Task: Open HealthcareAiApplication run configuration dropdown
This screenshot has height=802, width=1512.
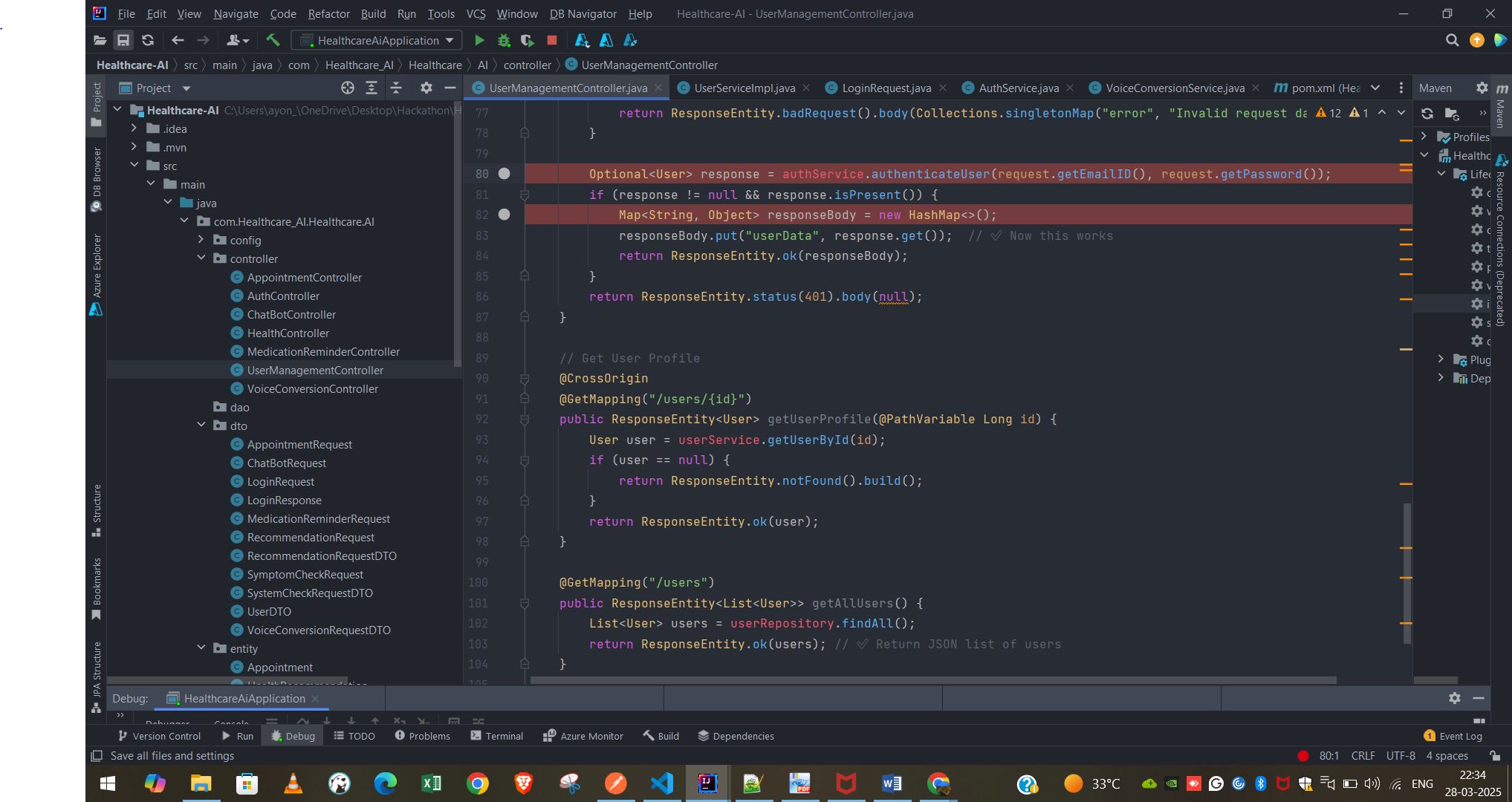Action: [377, 40]
